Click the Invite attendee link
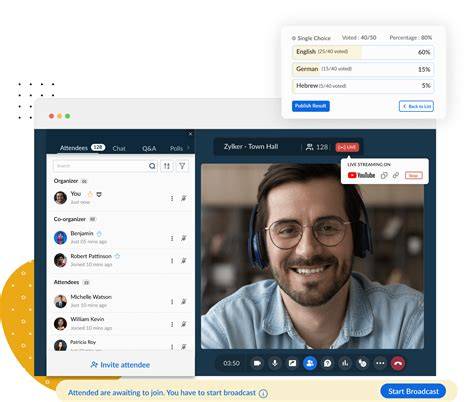This screenshot has width=474, height=402. pyautogui.click(x=120, y=365)
